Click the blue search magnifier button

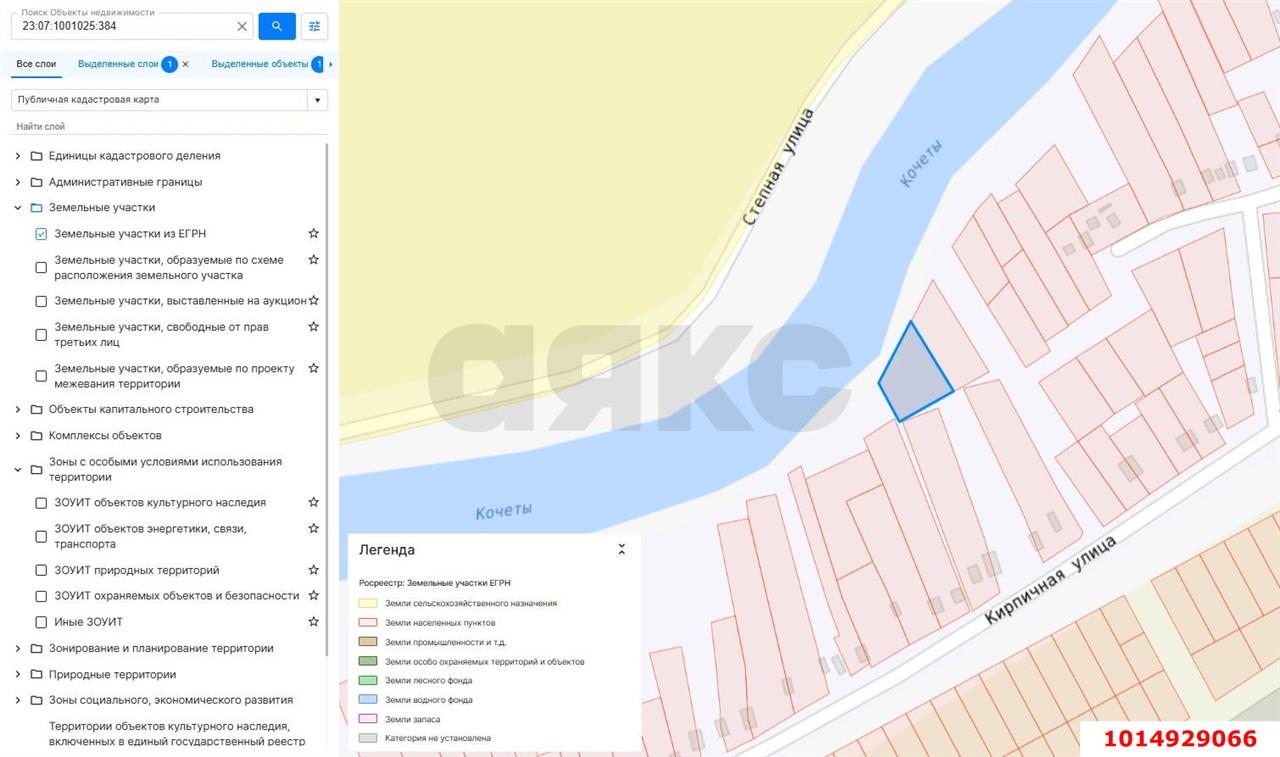(277, 26)
